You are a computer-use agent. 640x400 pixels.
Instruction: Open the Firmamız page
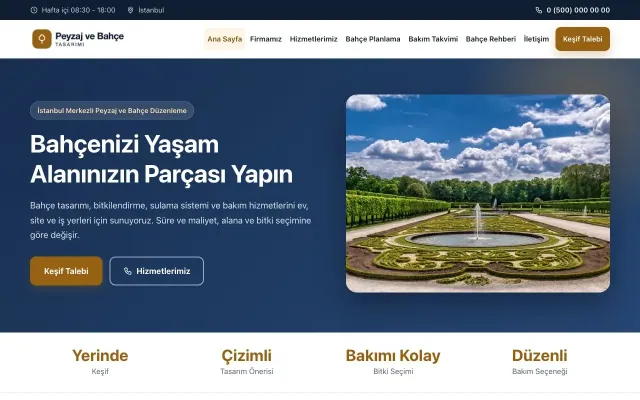click(x=266, y=39)
